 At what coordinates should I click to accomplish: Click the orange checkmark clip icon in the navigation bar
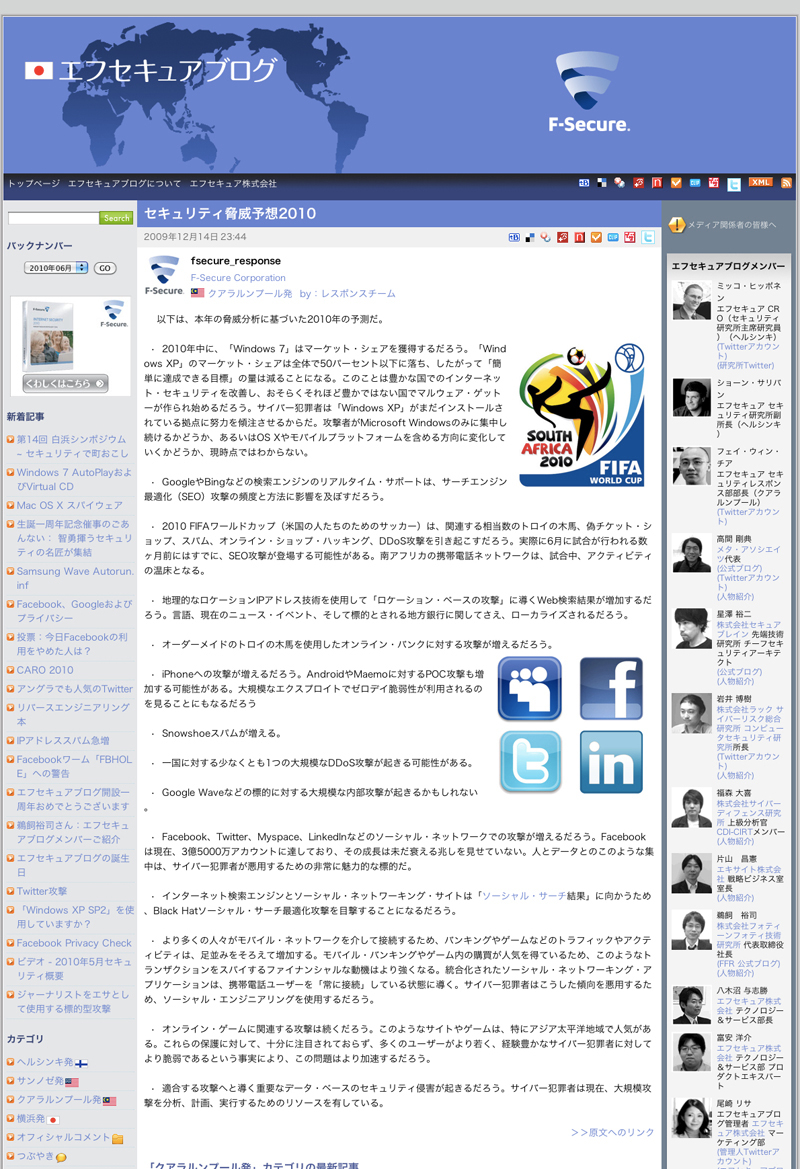(676, 183)
